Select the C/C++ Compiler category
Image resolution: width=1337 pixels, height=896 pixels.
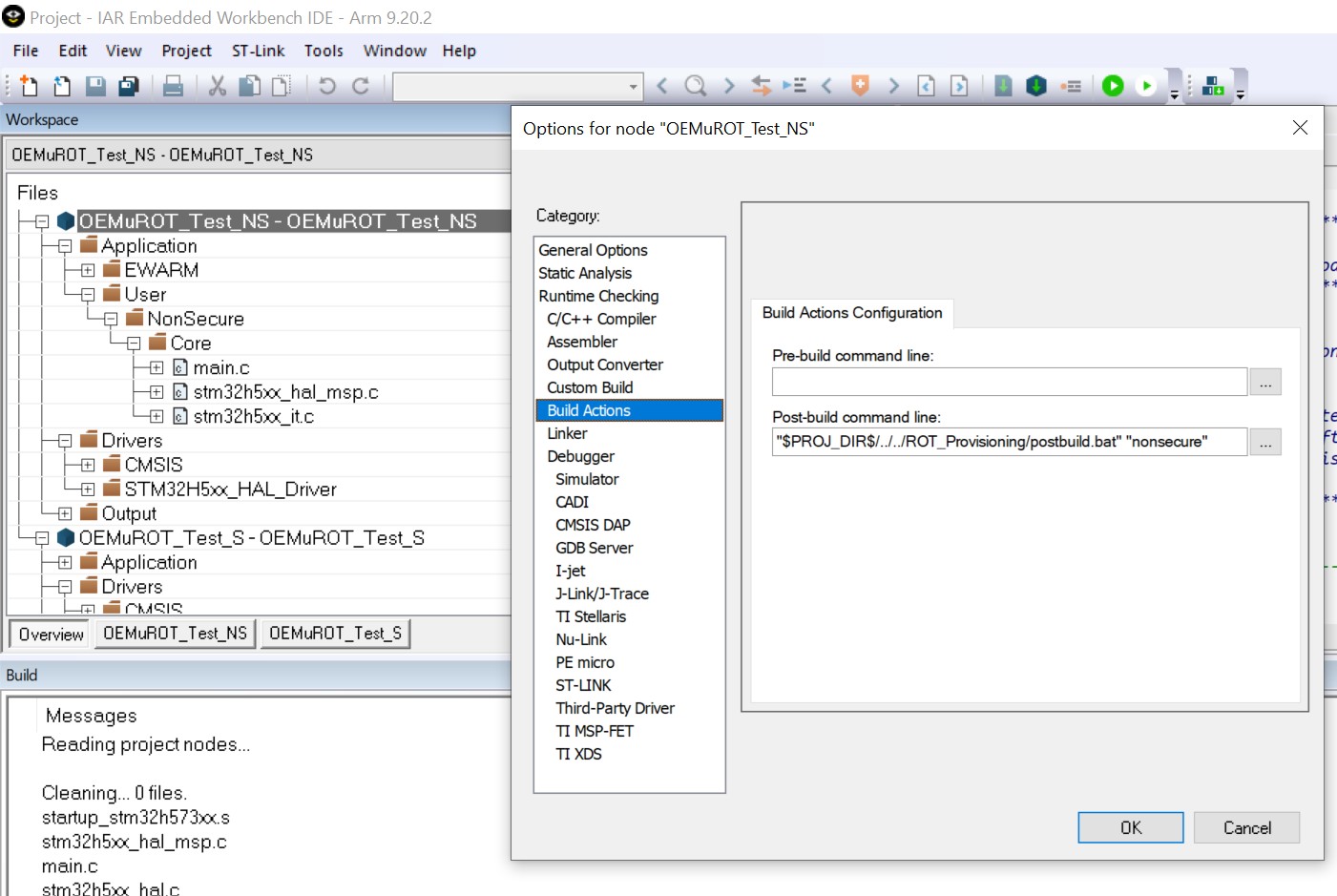pyautogui.click(x=601, y=319)
